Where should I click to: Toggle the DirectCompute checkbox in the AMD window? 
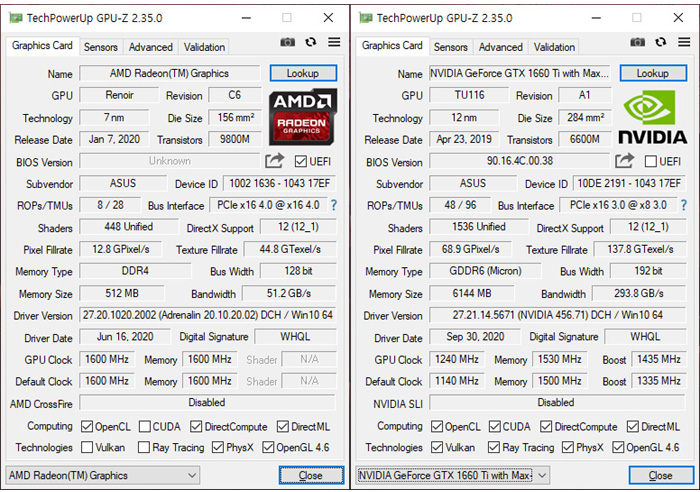click(196, 427)
